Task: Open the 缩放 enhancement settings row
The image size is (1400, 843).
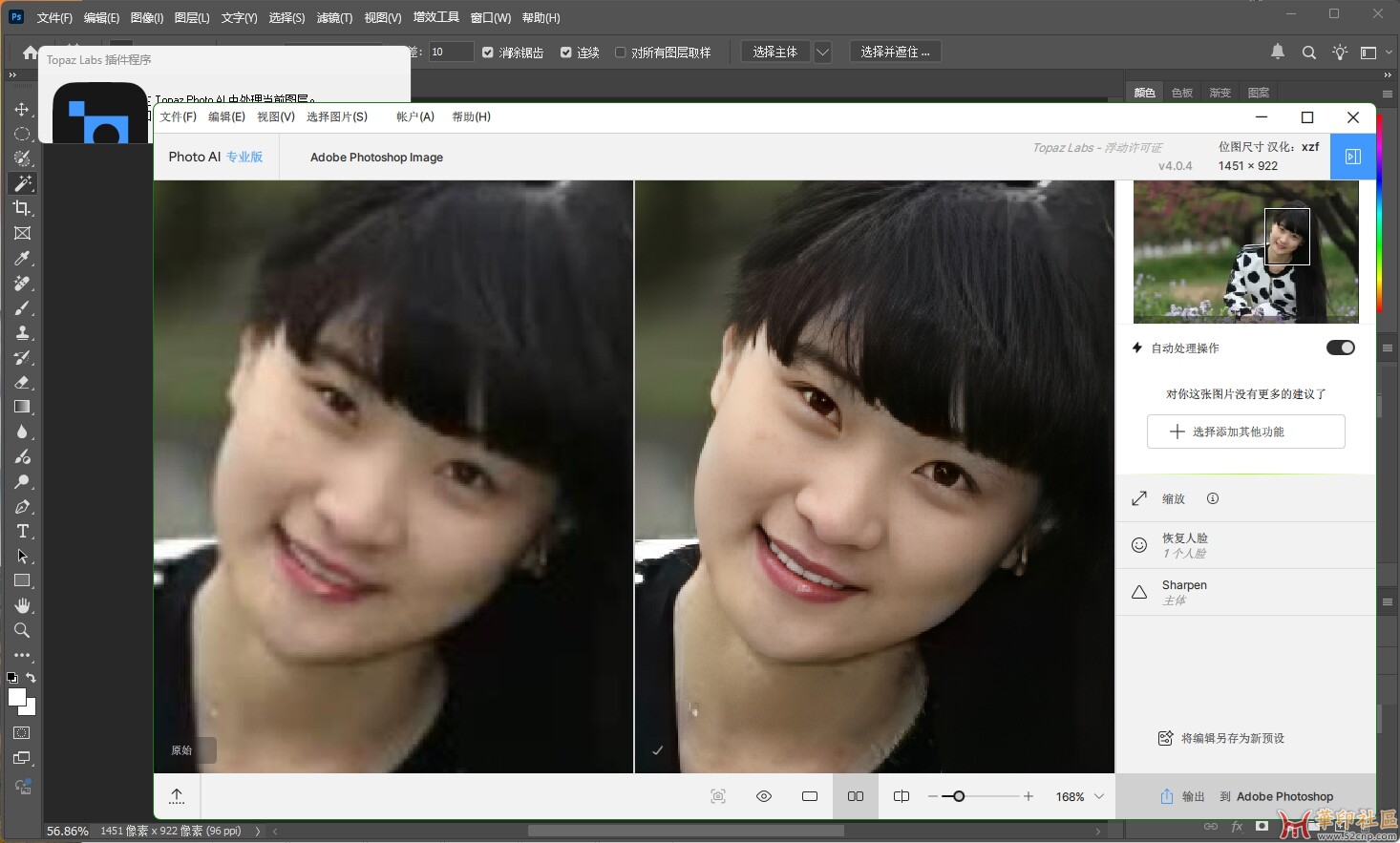Action: pos(1246,498)
